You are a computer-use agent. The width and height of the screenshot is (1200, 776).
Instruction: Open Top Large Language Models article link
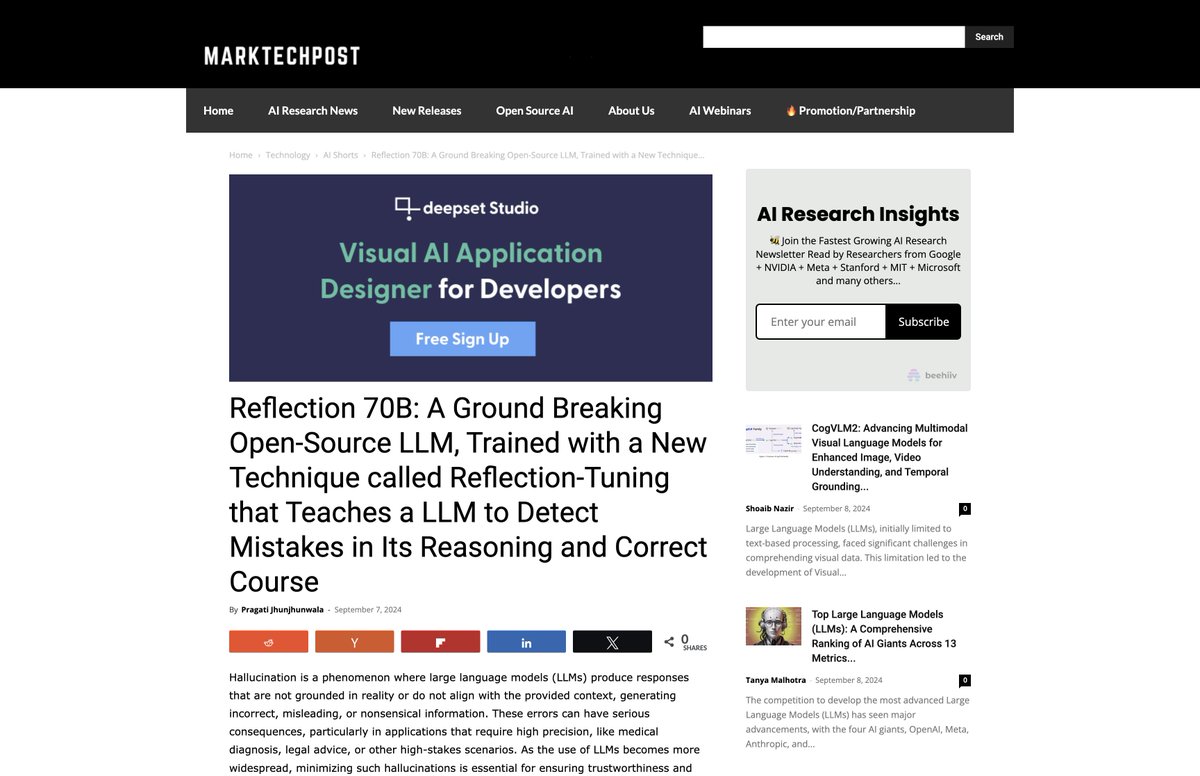pos(884,636)
